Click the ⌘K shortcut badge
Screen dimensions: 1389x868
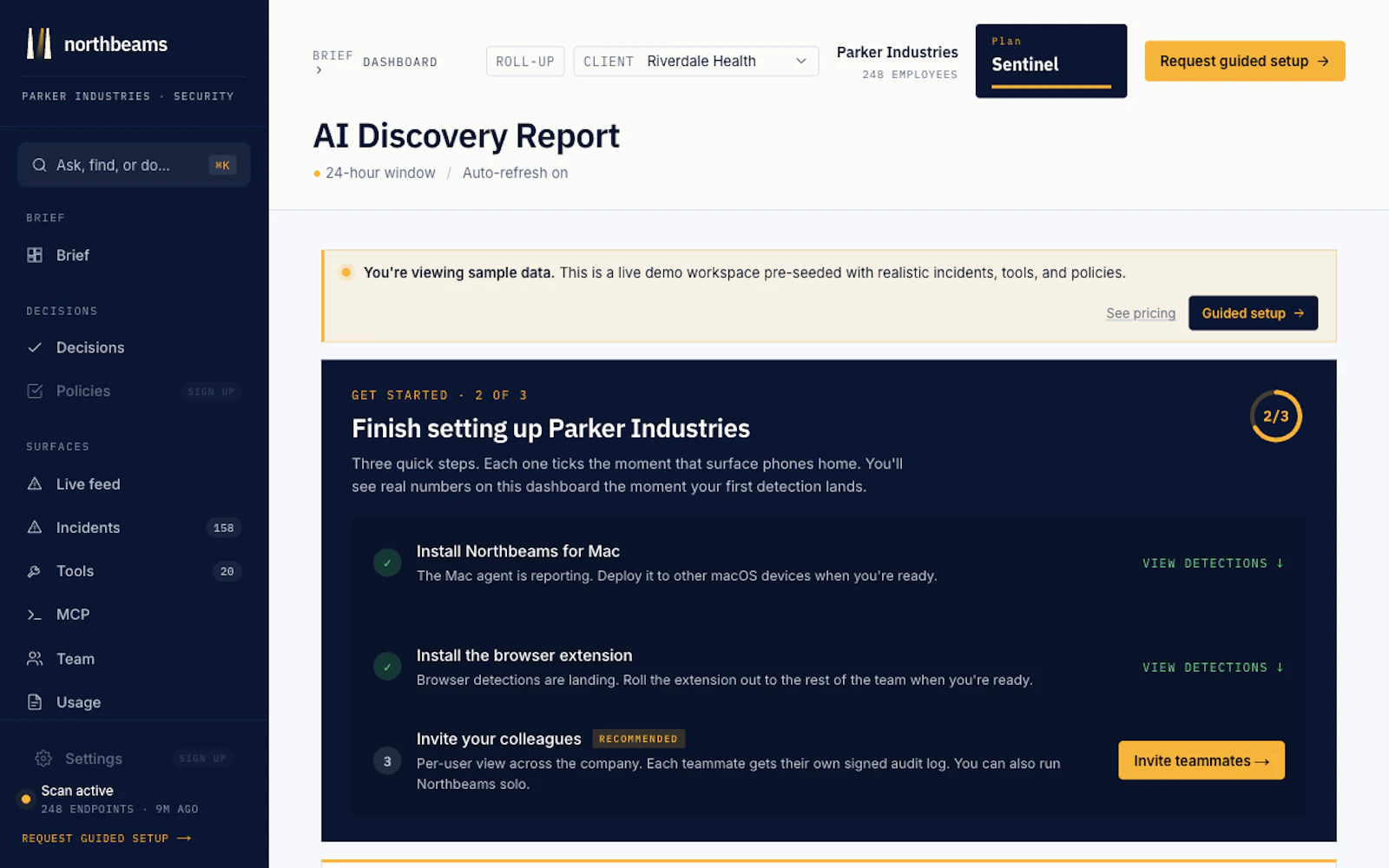coord(222,165)
